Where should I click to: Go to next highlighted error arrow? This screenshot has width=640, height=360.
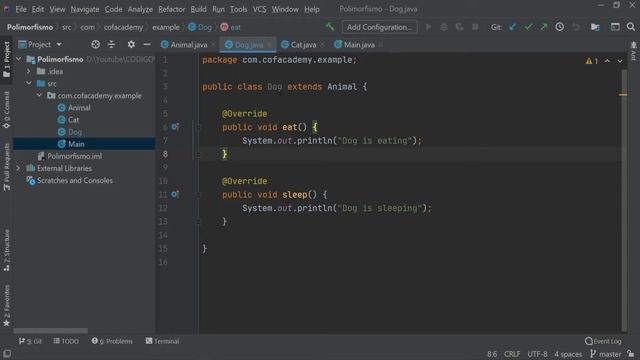click(x=620, y=61)
